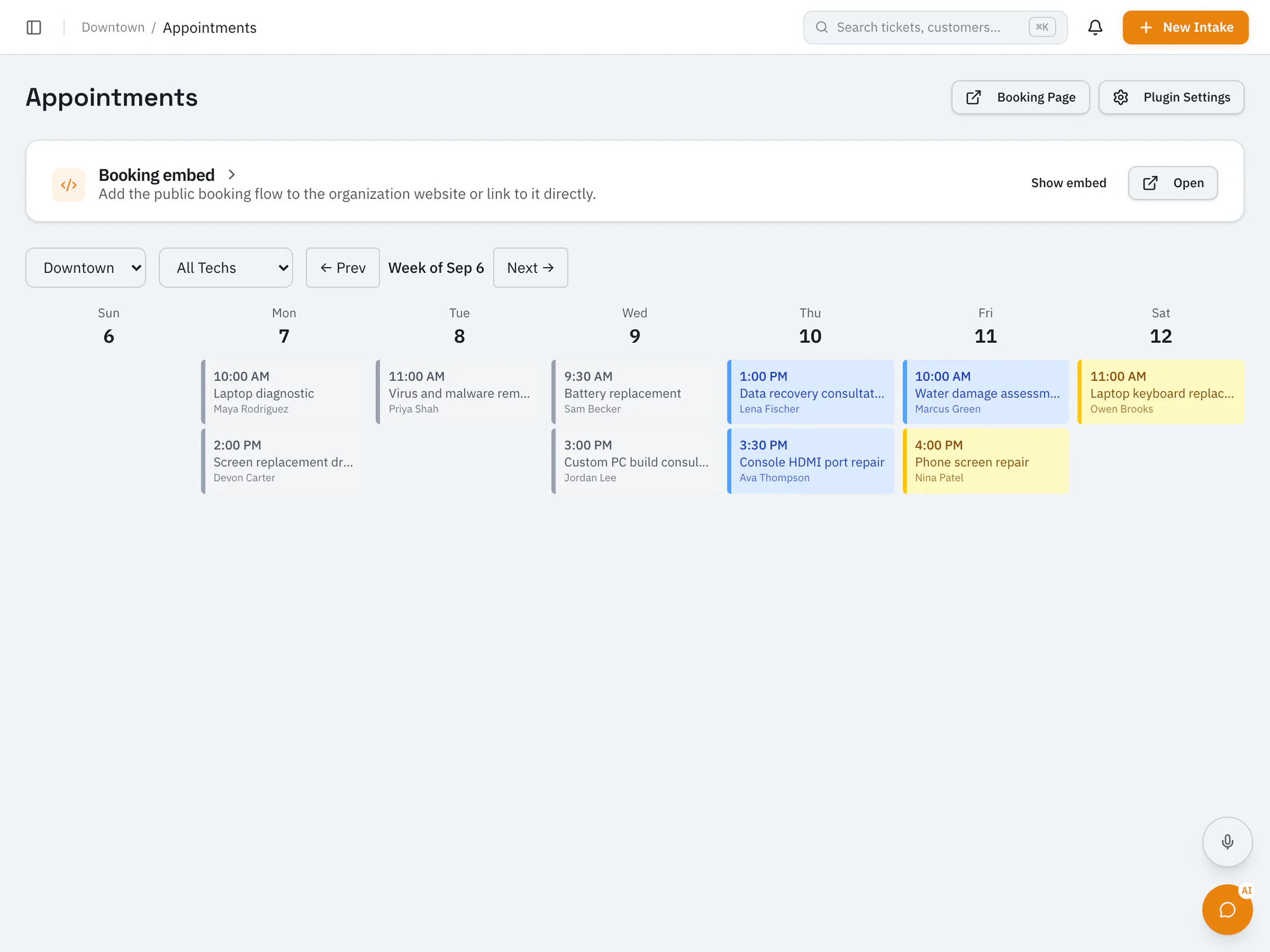Click the Open booking embed button

[1173, 183]
